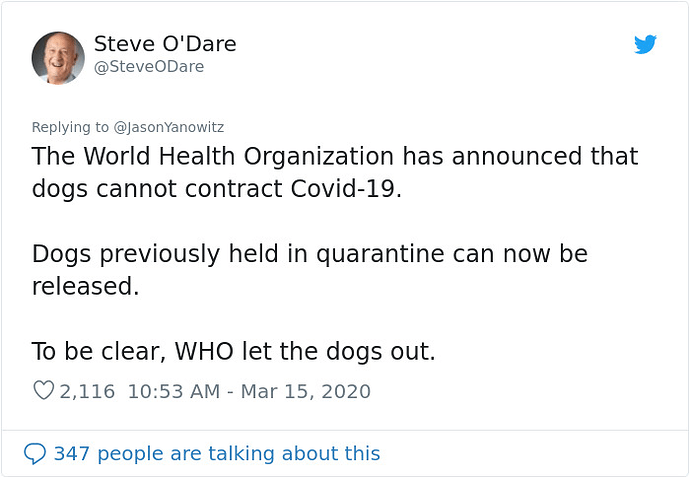
Task: Click the Twitter bird logo
Action: coord(645,44)
